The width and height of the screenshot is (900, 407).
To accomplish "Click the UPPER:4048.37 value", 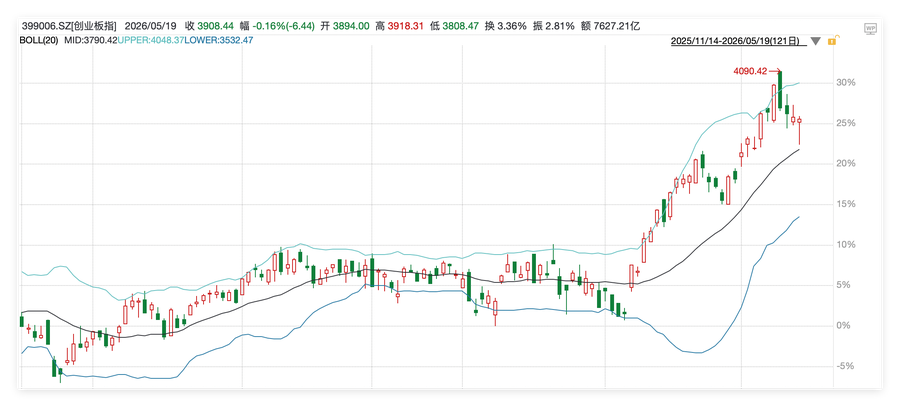I will [x=150, y=40].
